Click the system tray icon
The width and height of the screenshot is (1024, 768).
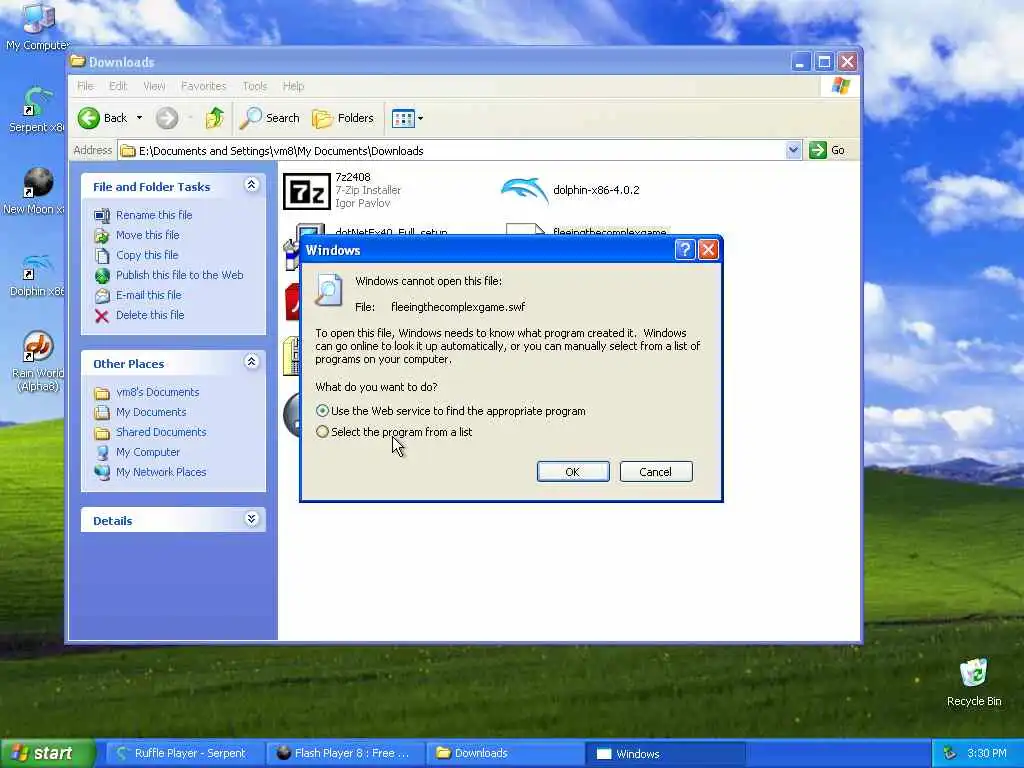(x=950, y=753)
